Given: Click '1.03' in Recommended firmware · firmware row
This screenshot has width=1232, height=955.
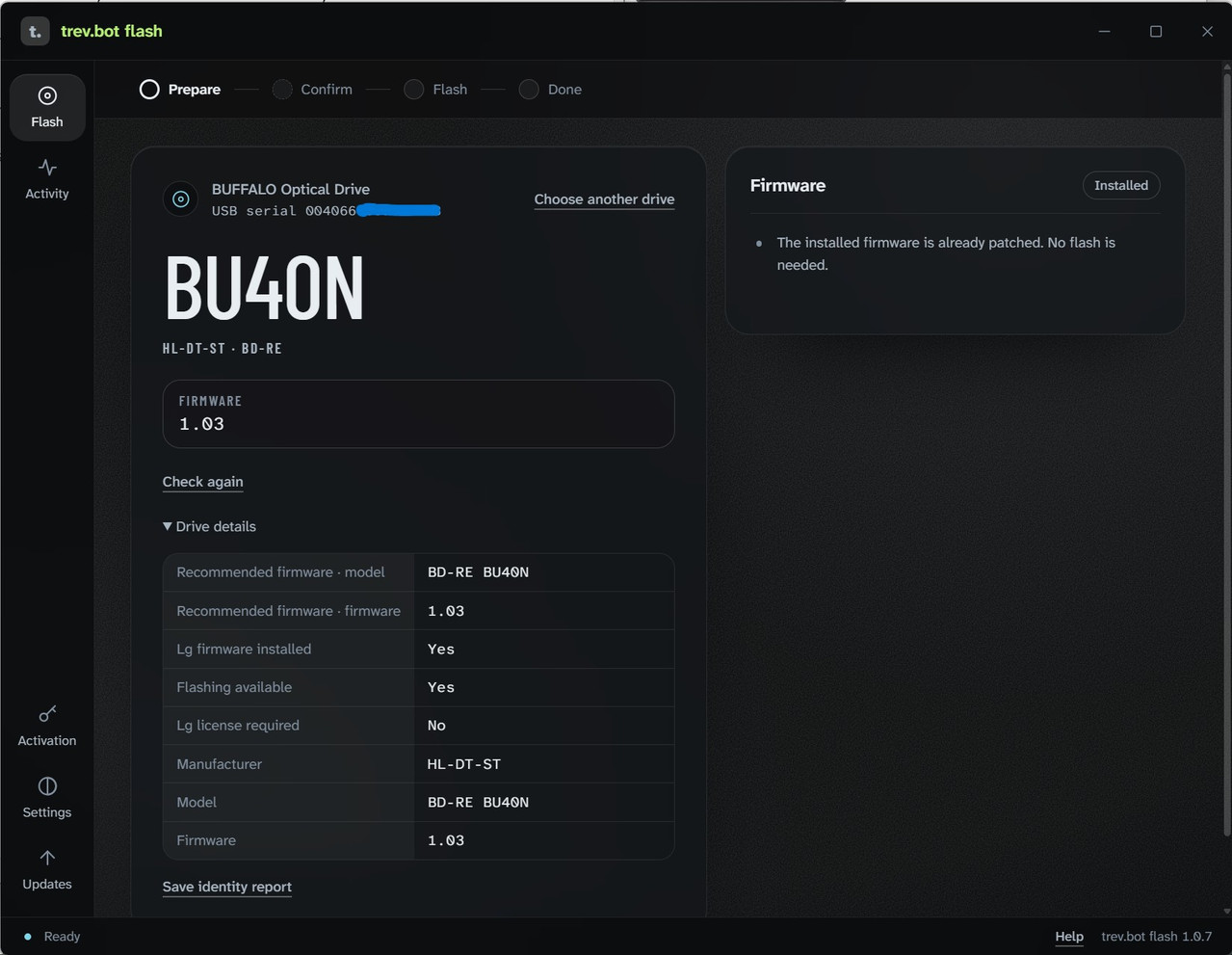Looking at the screenshot, I should point(446,611).
